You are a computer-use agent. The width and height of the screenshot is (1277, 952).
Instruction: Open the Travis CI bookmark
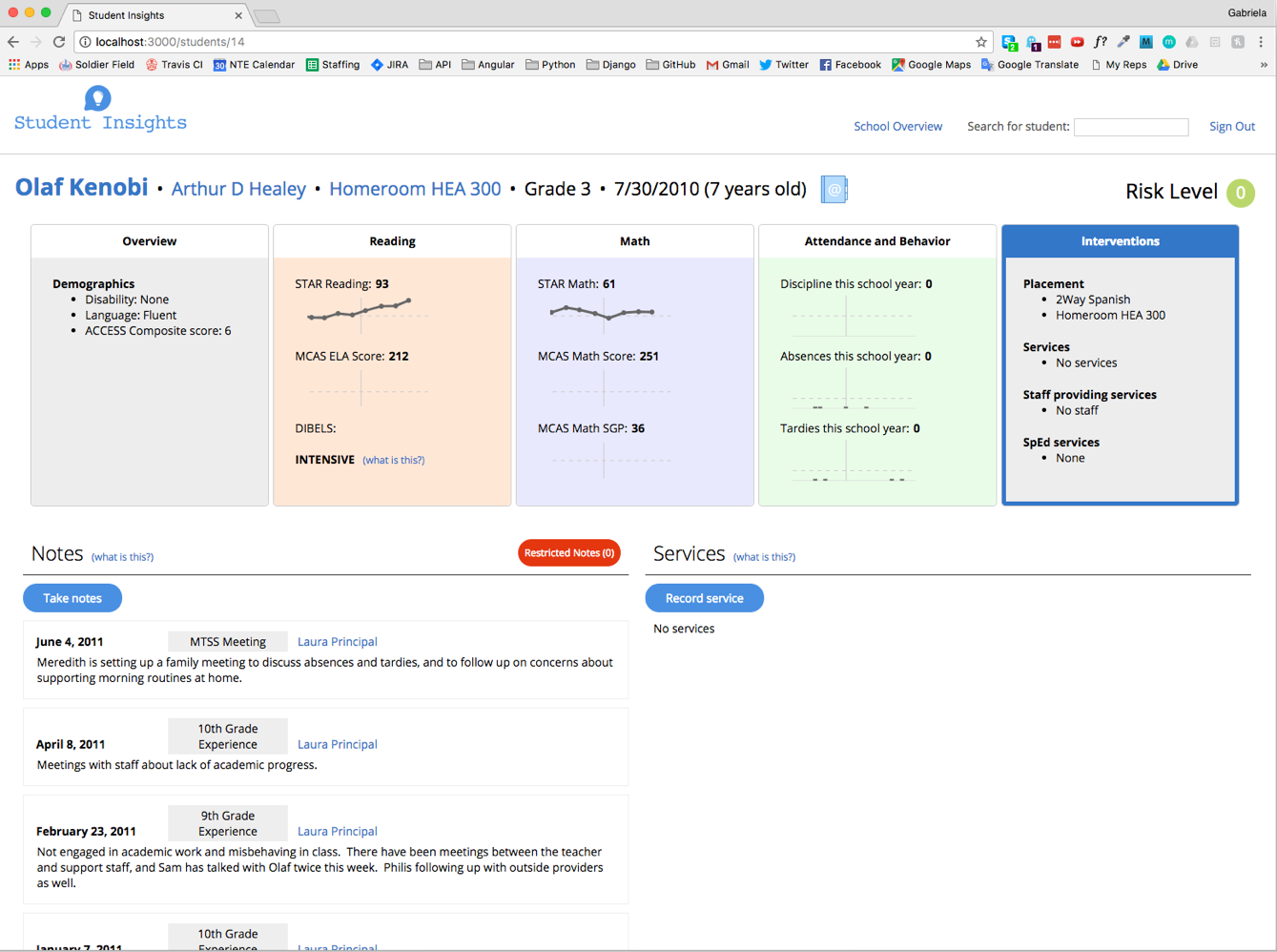[175, 64]
